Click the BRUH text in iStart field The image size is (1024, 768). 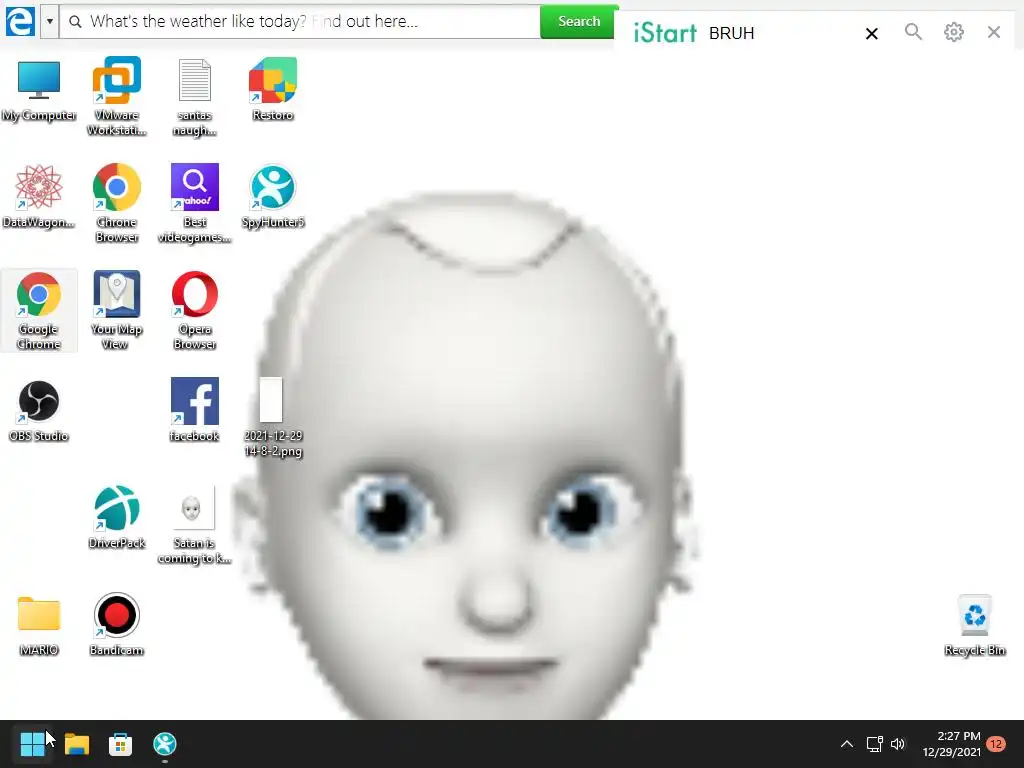point(731,33)
